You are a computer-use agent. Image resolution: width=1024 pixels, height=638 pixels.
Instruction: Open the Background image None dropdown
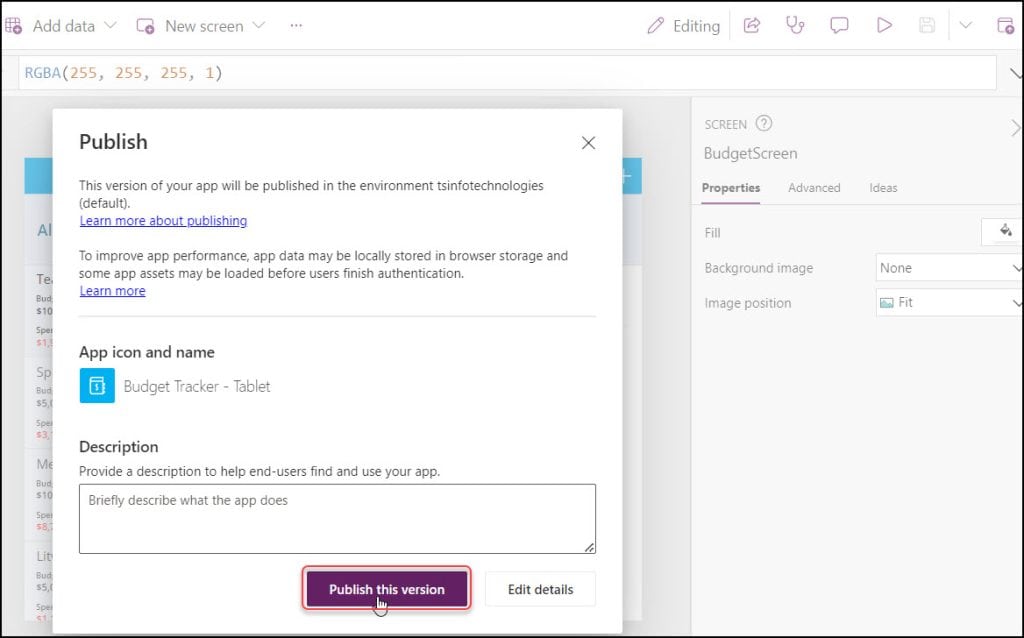pyautogui.click(x=950, y=268)
